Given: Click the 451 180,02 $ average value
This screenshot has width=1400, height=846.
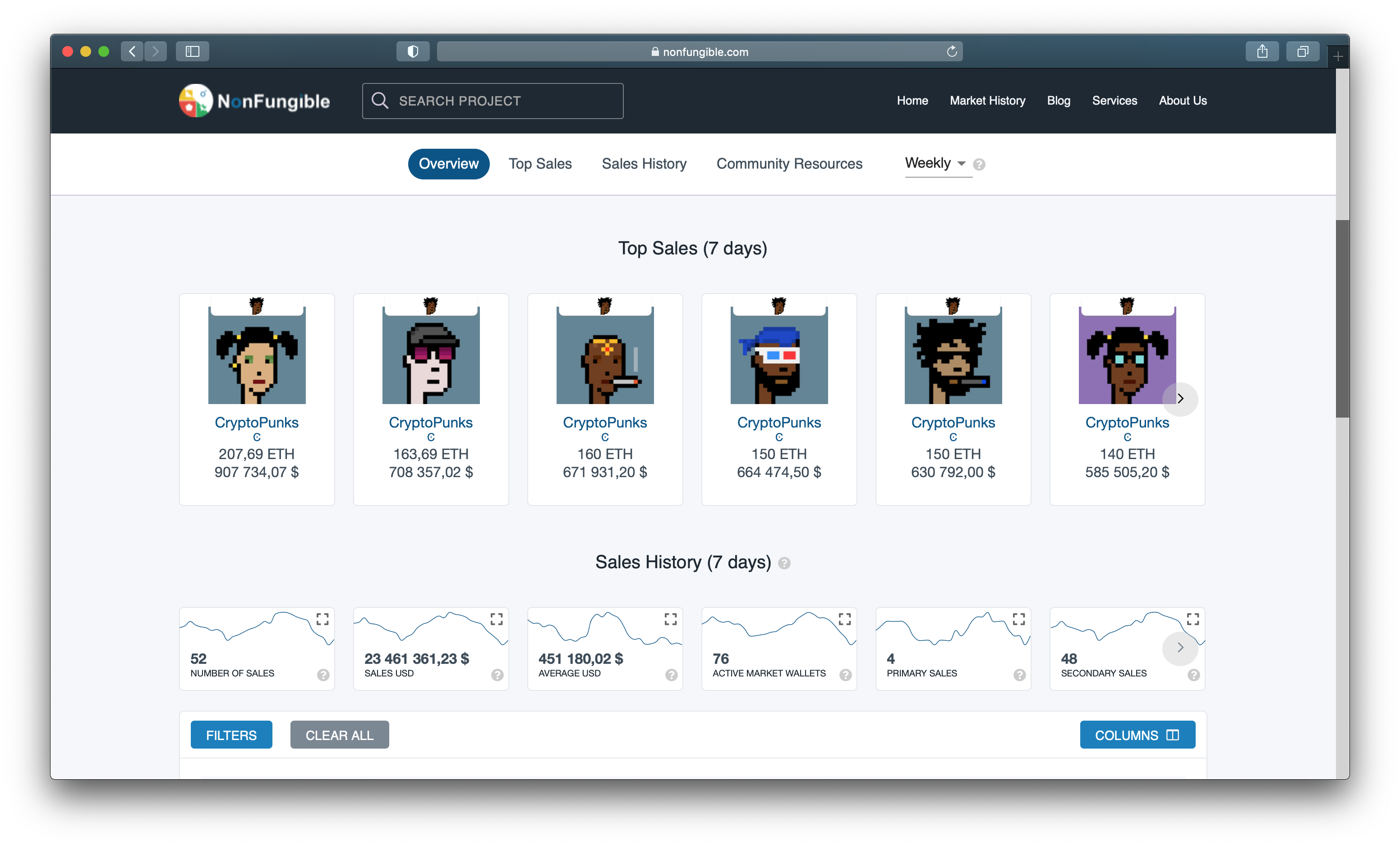Looking at the screenshot, I should point(580,658).
